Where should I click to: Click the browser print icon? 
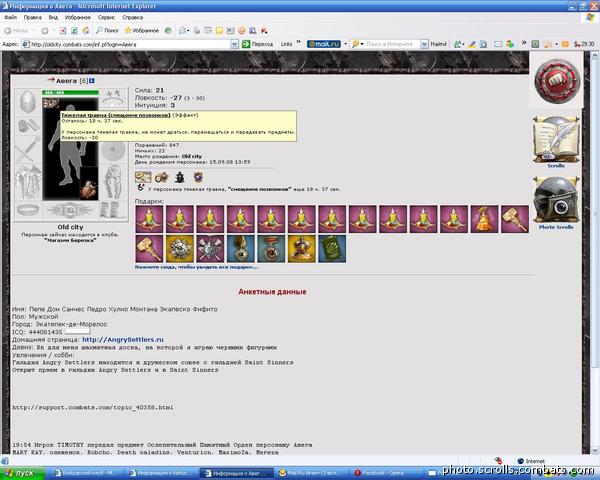pyautogui.click(x=197, y=31)
